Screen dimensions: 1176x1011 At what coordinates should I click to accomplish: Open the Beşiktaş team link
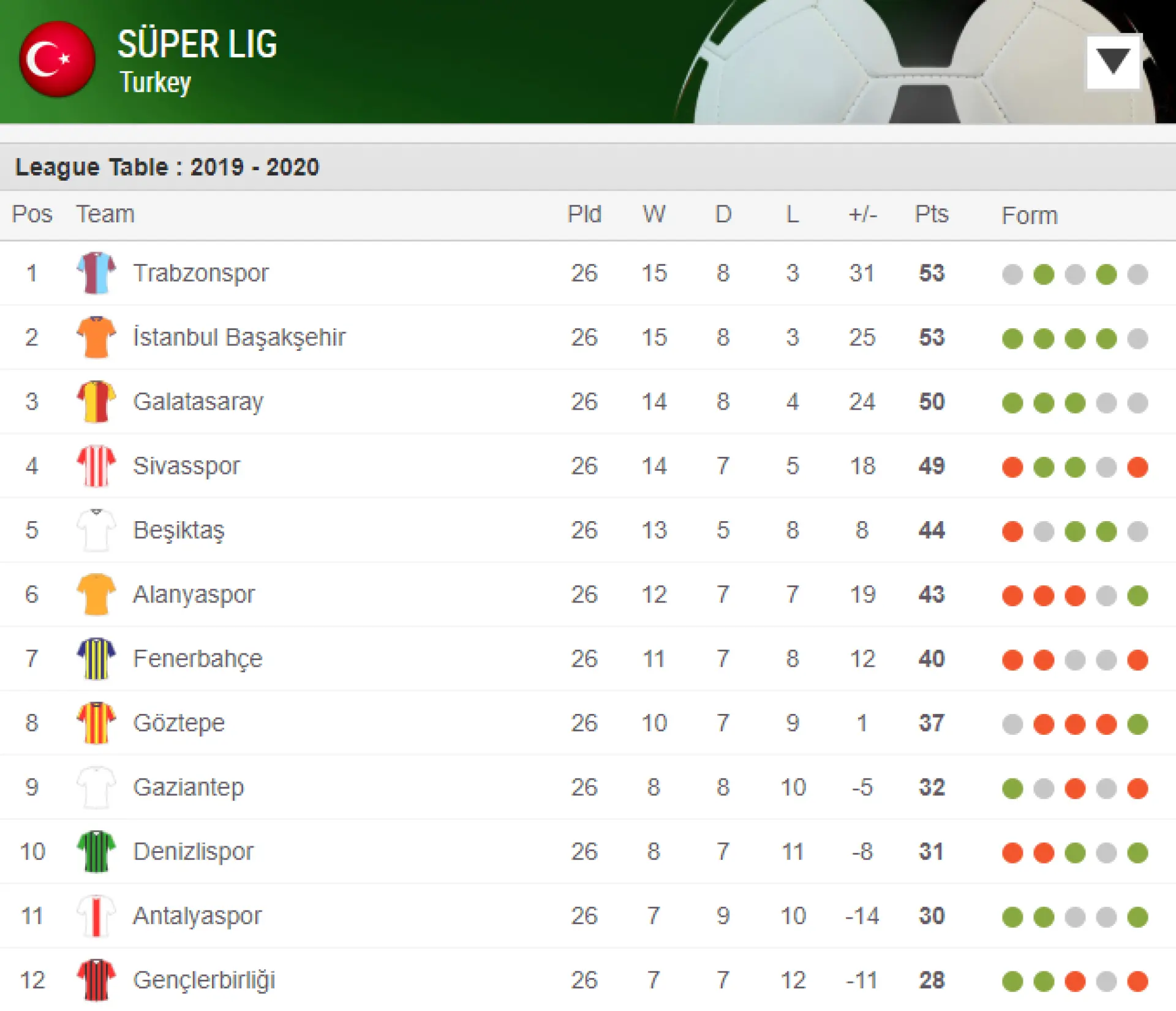tap(179, 530)
